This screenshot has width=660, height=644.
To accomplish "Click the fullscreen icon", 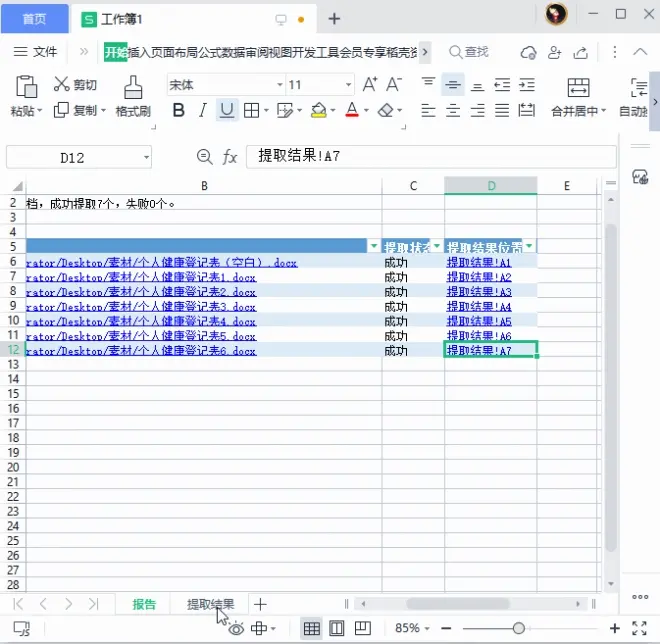I will (639, 628).
